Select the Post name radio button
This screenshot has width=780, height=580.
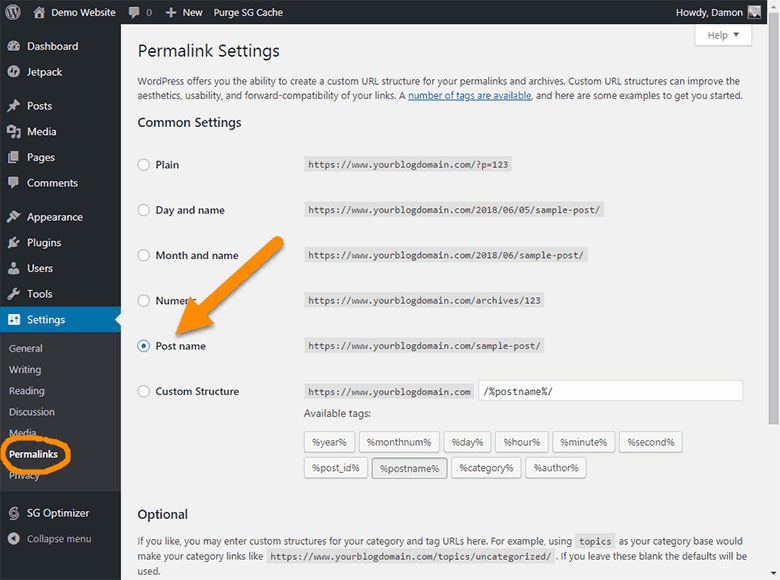[143, 346]
